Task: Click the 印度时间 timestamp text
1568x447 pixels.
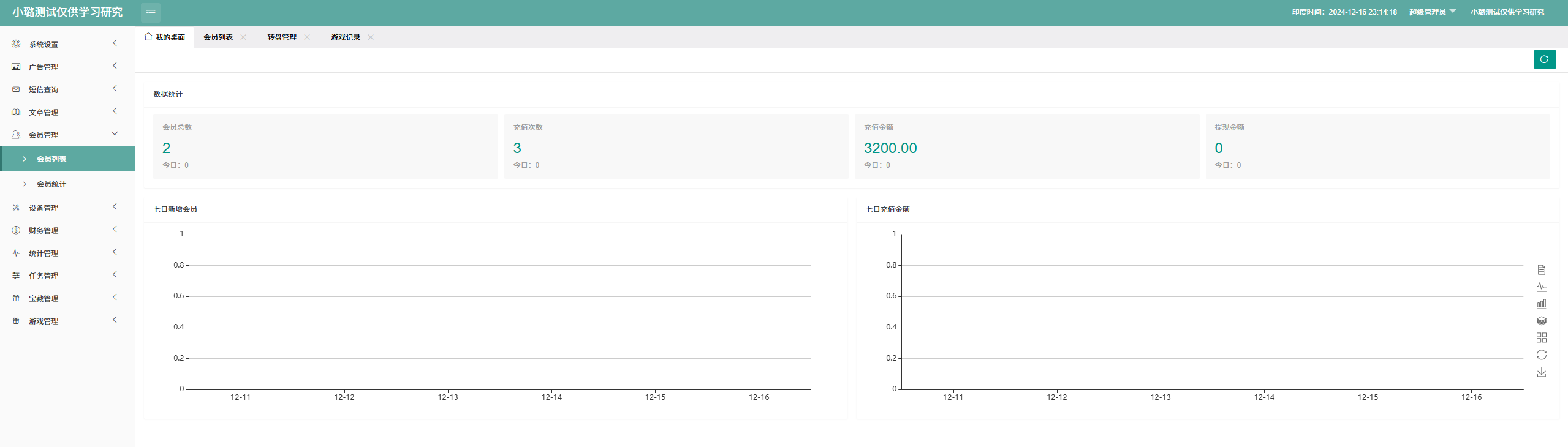Action: (1344, 12)
